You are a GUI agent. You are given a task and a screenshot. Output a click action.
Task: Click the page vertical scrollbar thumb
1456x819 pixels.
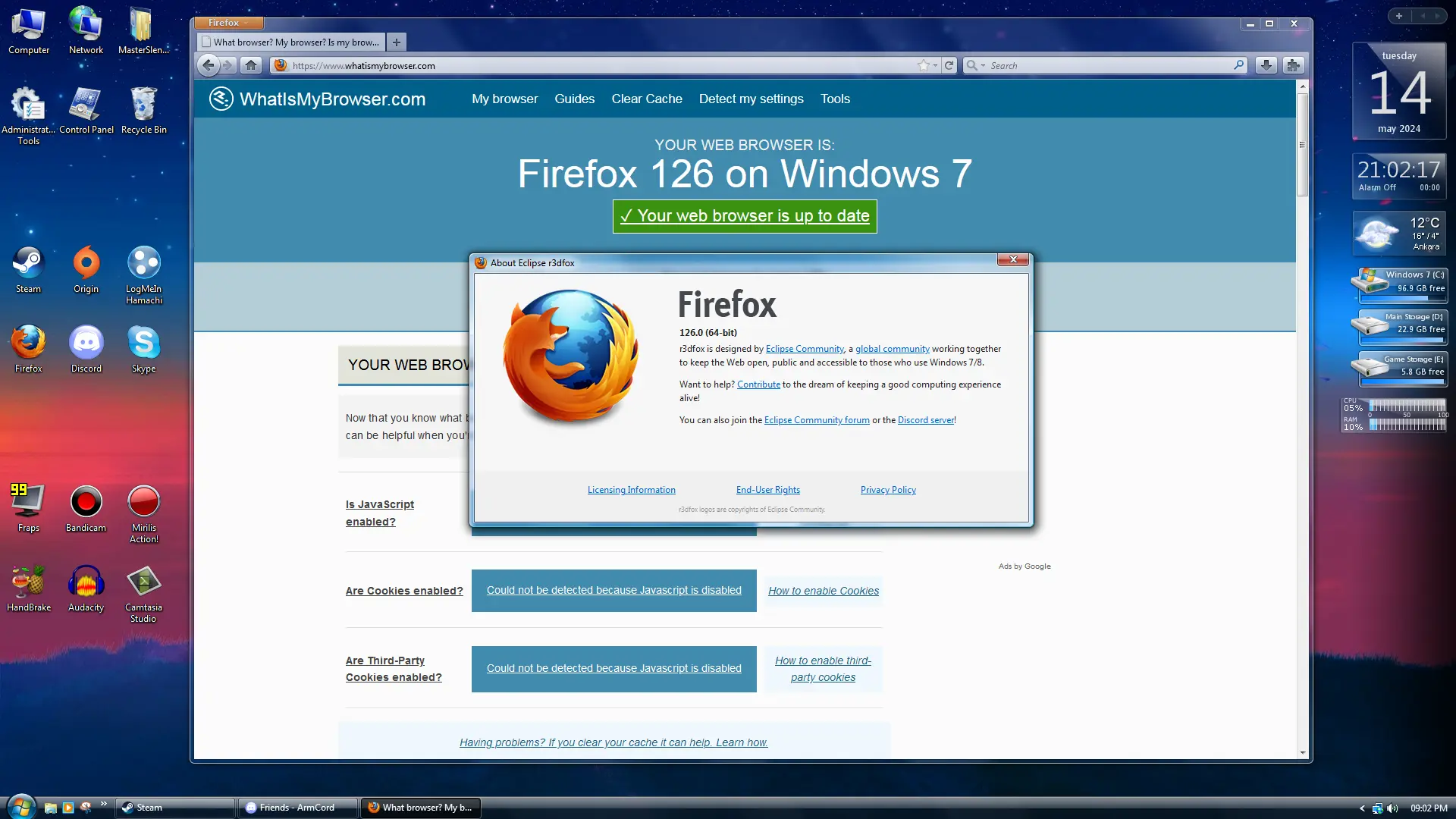pyautogui.click(x=1302, y=144)
